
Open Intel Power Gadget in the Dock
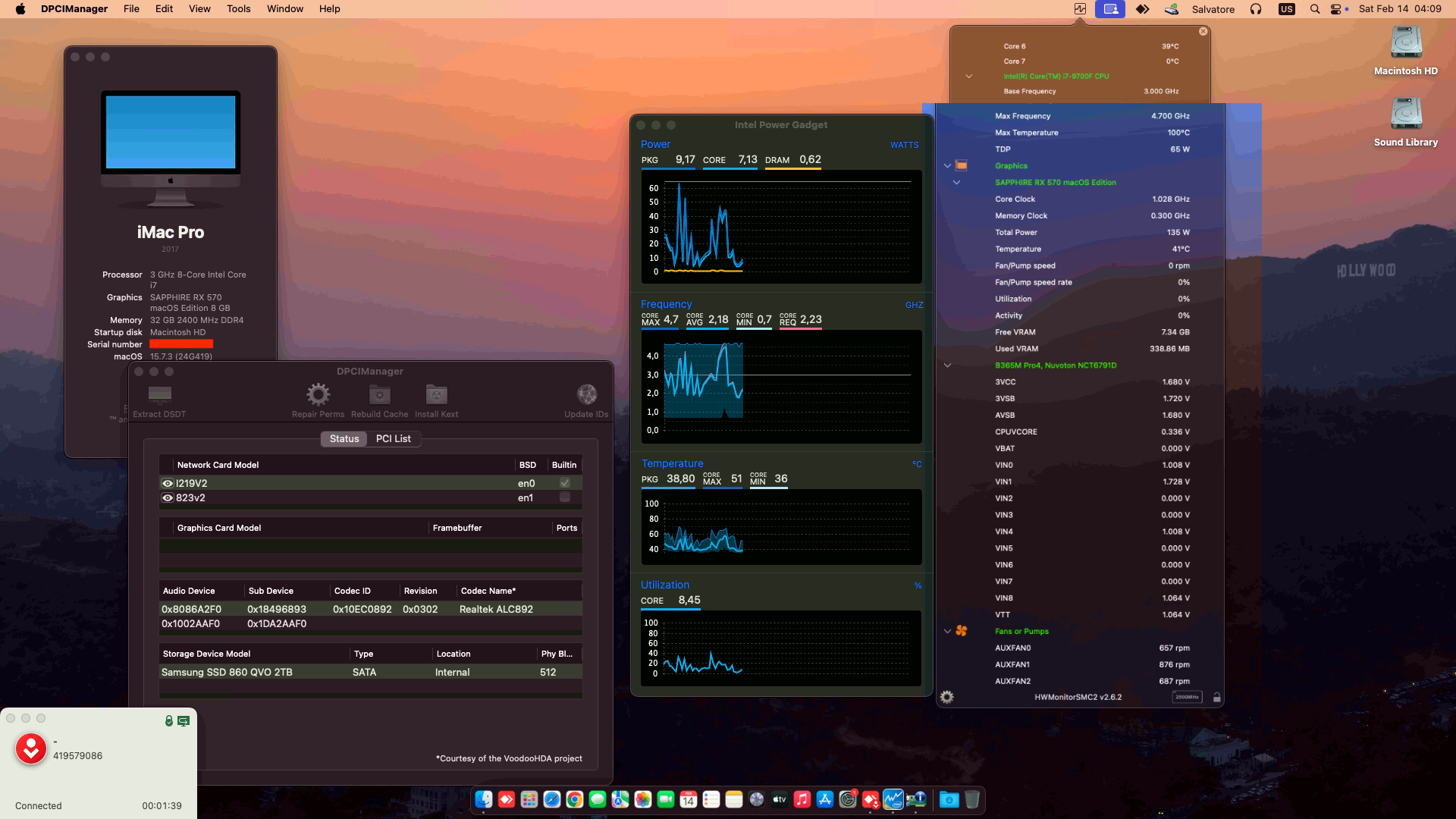click(893, 799)
